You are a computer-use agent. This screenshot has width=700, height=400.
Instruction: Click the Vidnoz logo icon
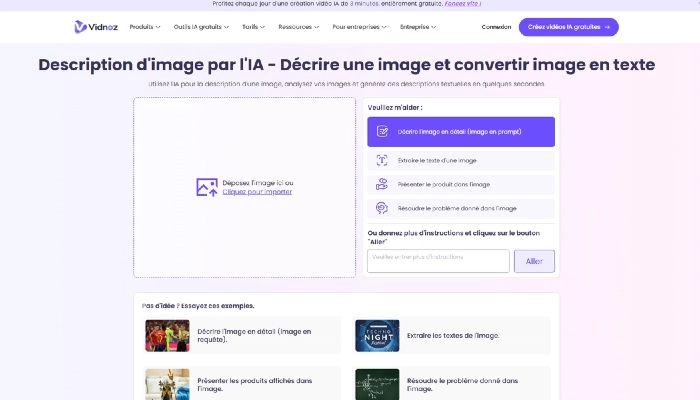click(80, 27)
